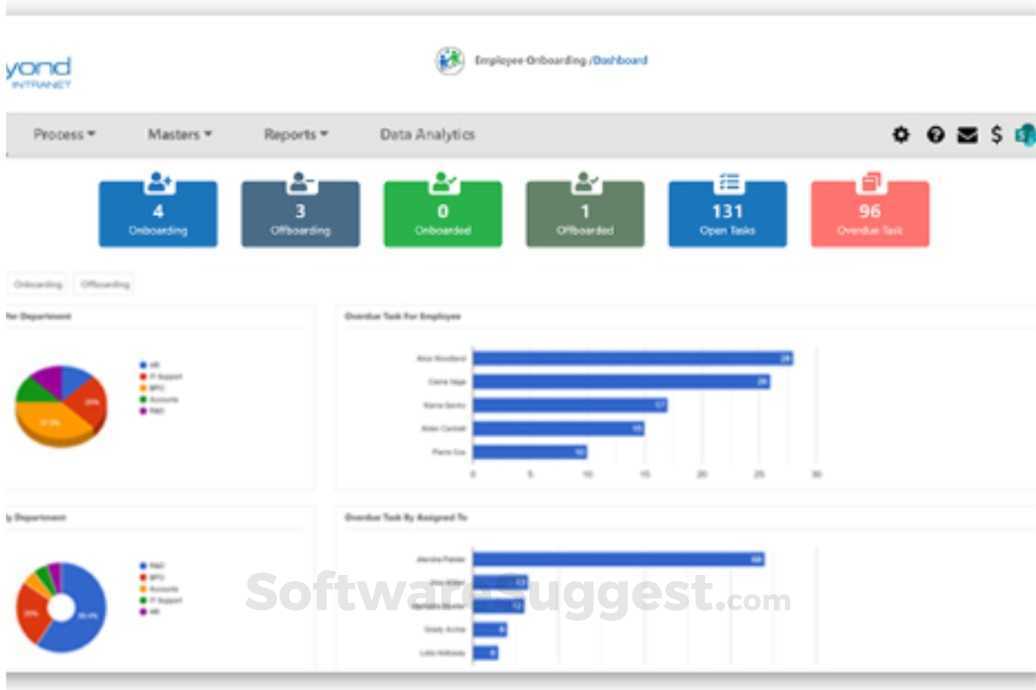Click Alice Woodland's bar in Overdue Task chart
This screenshot has width=1036, height=690.
pyautogui.click(x=630, y=357)
